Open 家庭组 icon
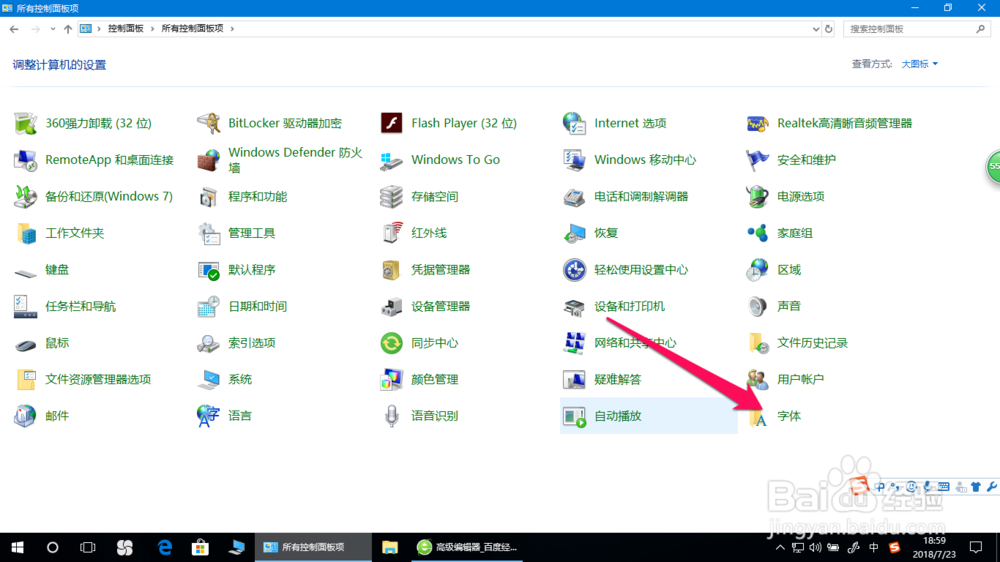The width and height of the screenshot is (1000, 562). (757, 233)
